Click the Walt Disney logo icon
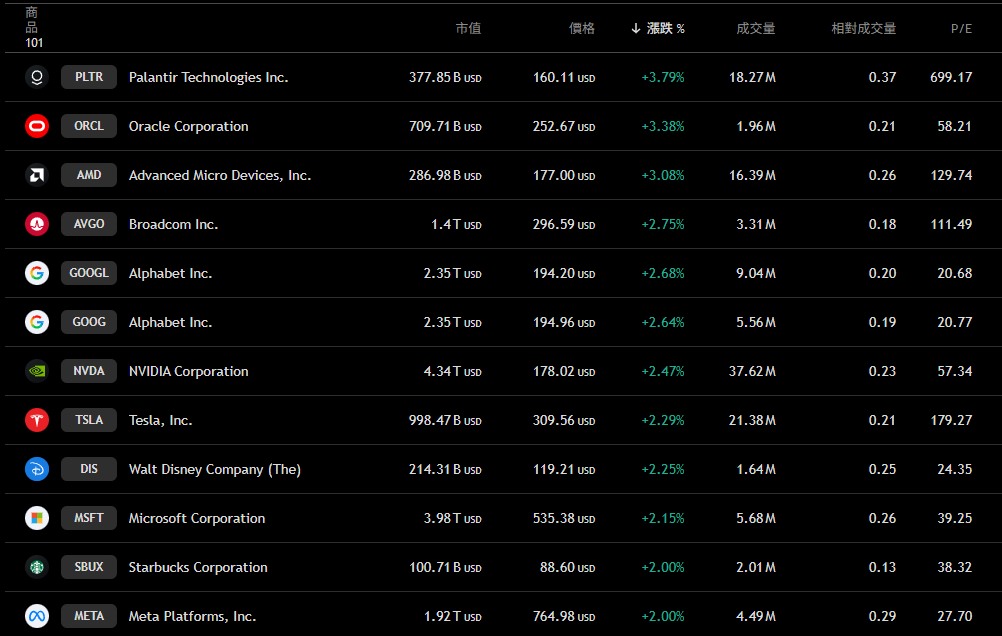Image resolution: width=1002 pixels, height=636 pixels. 37,469
